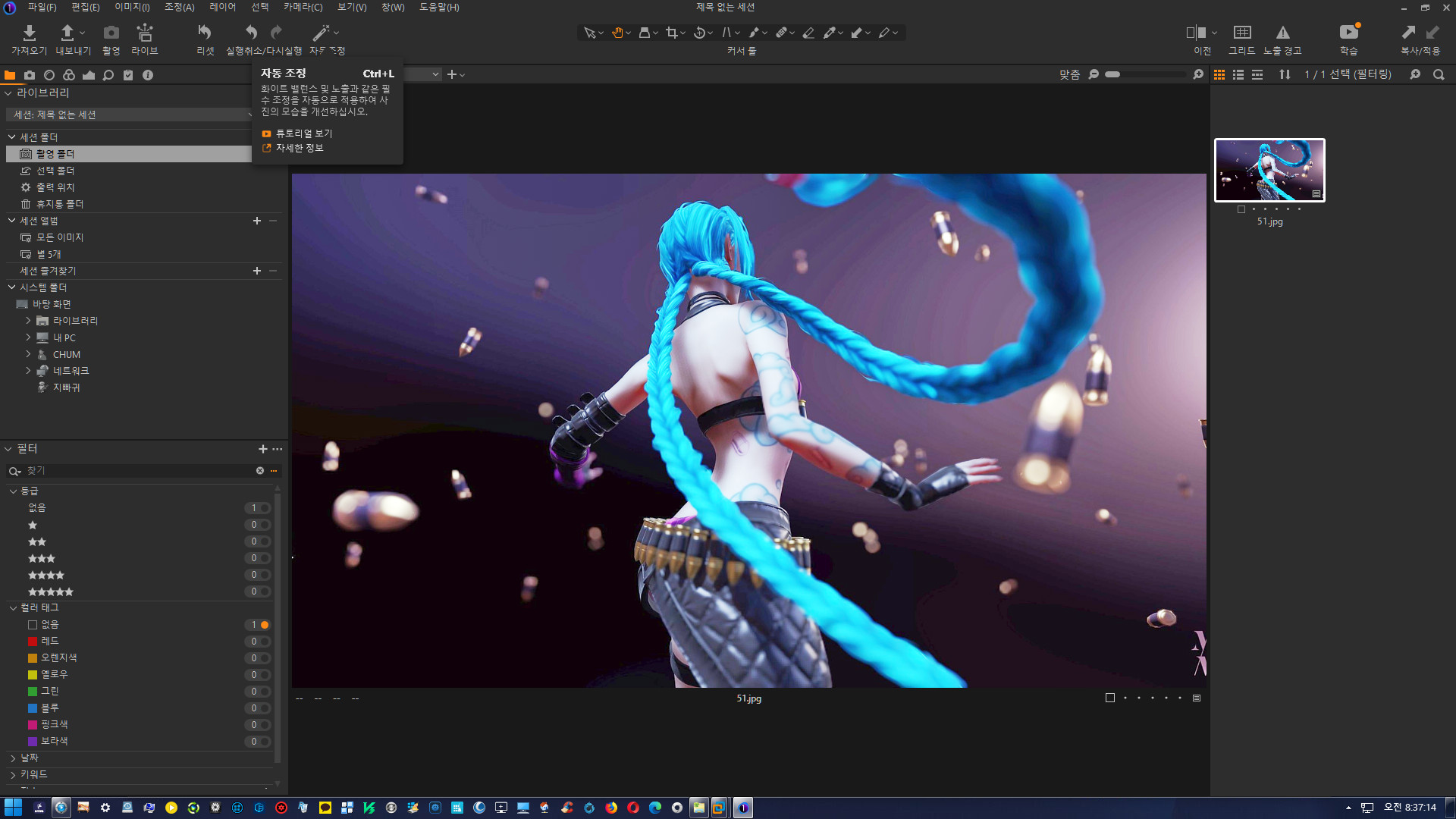Select the pointer Select cursor tool
The image size is (1456, 819).
click(589, 33)
